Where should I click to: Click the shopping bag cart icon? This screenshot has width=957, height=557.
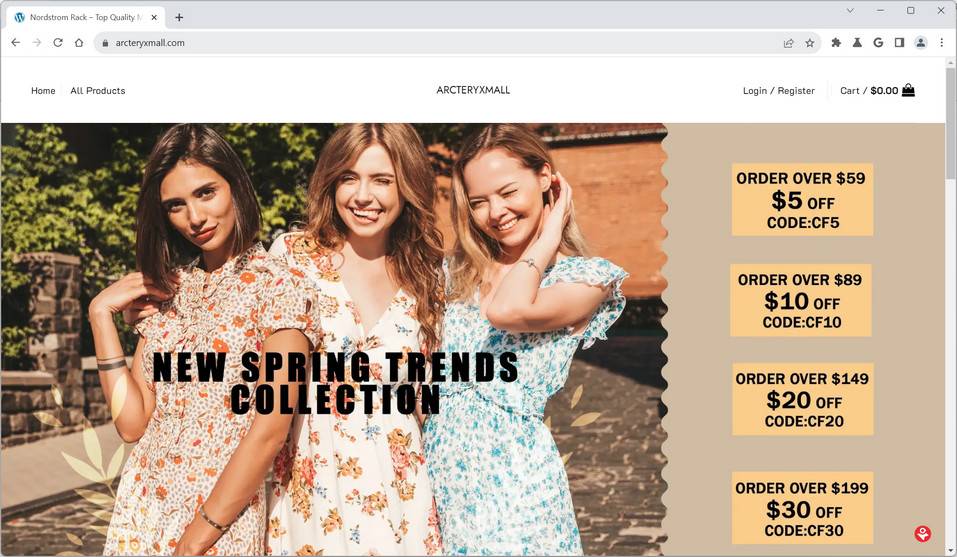click(x=908, y=90)
